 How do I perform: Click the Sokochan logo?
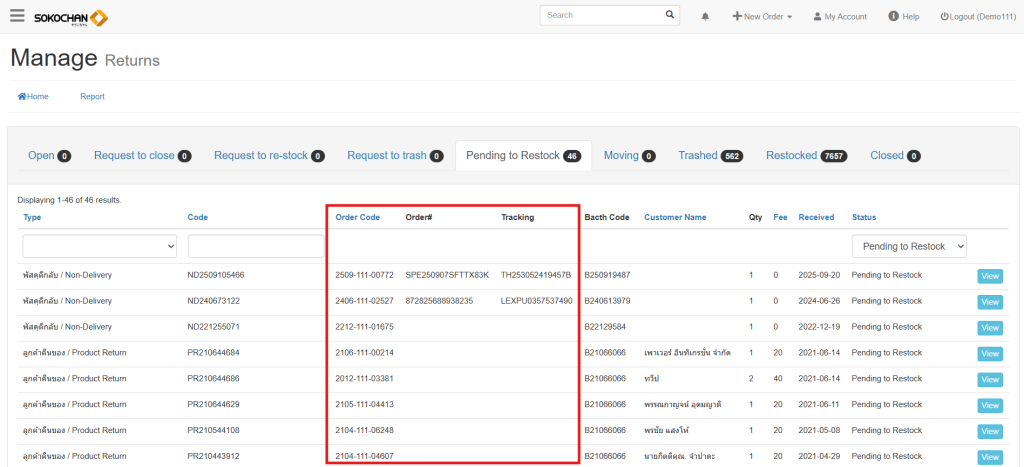click(71, 18)
